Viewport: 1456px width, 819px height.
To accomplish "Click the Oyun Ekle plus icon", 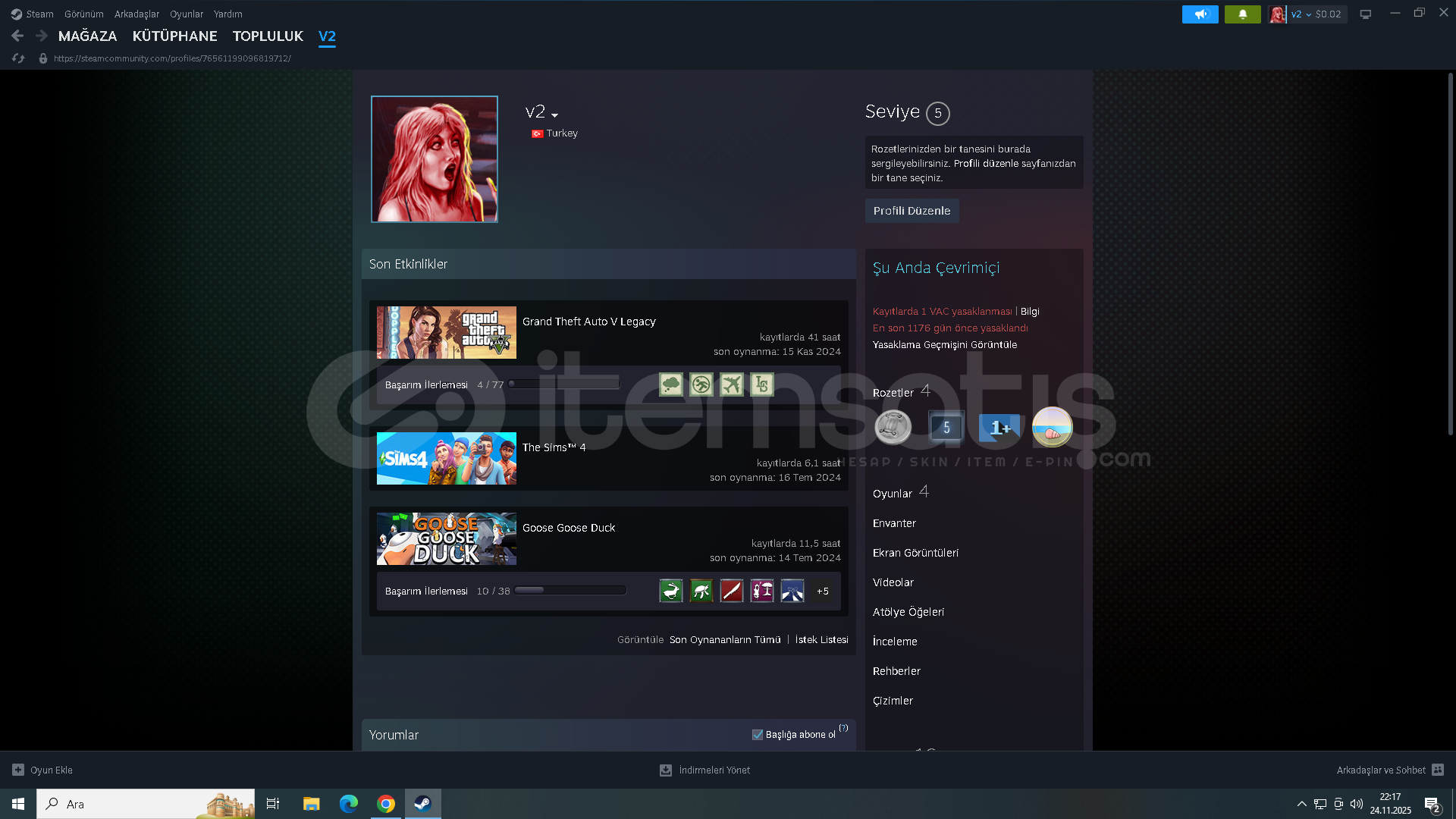I will 18,770.
